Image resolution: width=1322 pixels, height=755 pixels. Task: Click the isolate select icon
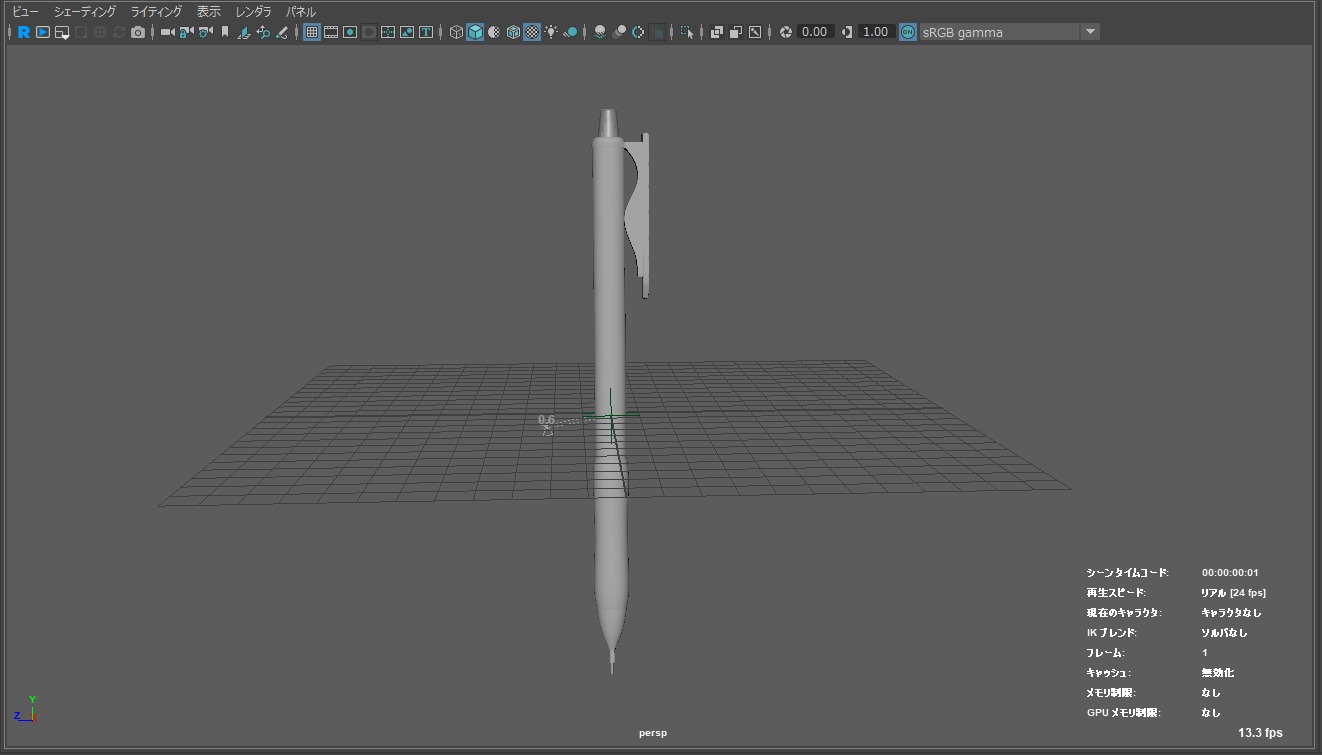click(687, 32)
